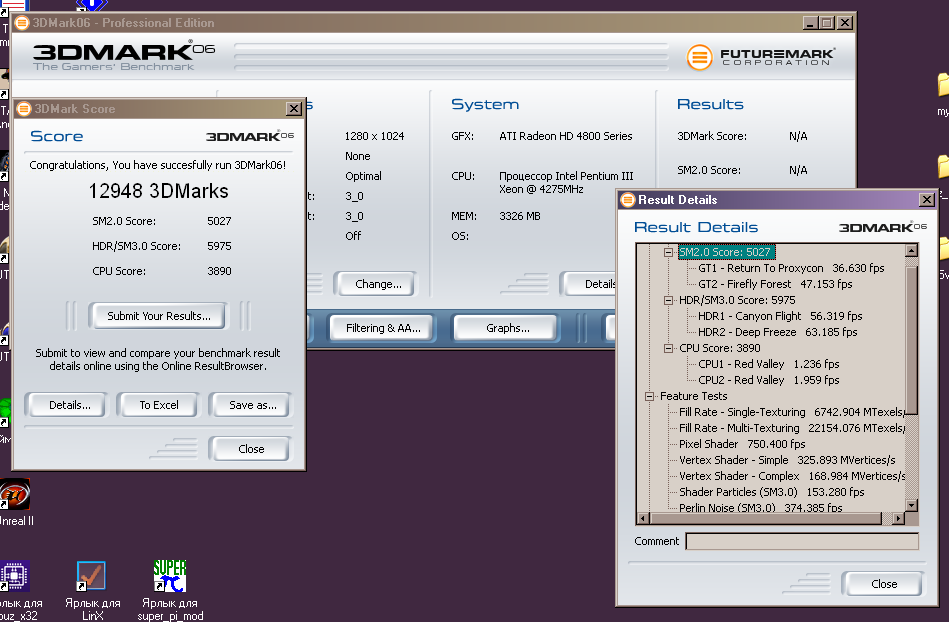Click the vertical scrollbar up arrow
Viewport: 949px width, 622px height.
(x=911, y=250)
